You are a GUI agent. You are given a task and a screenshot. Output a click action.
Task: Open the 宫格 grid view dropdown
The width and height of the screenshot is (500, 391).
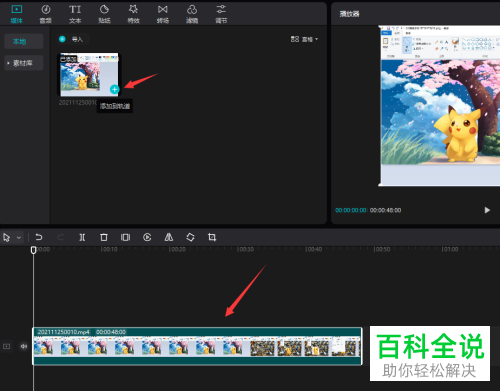click(304, 39)
